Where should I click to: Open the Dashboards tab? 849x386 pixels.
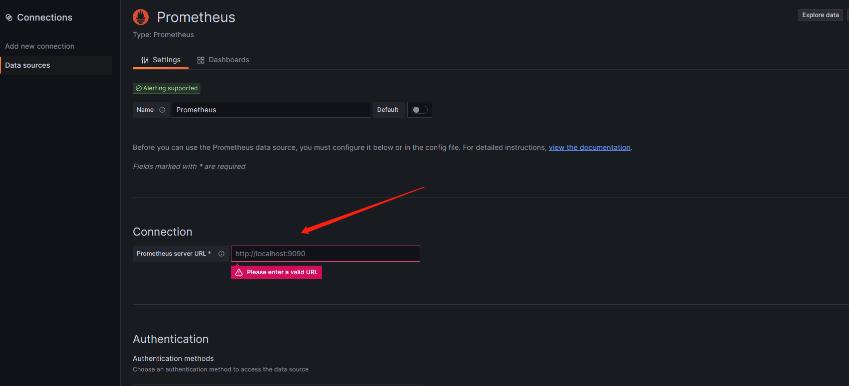223,60
